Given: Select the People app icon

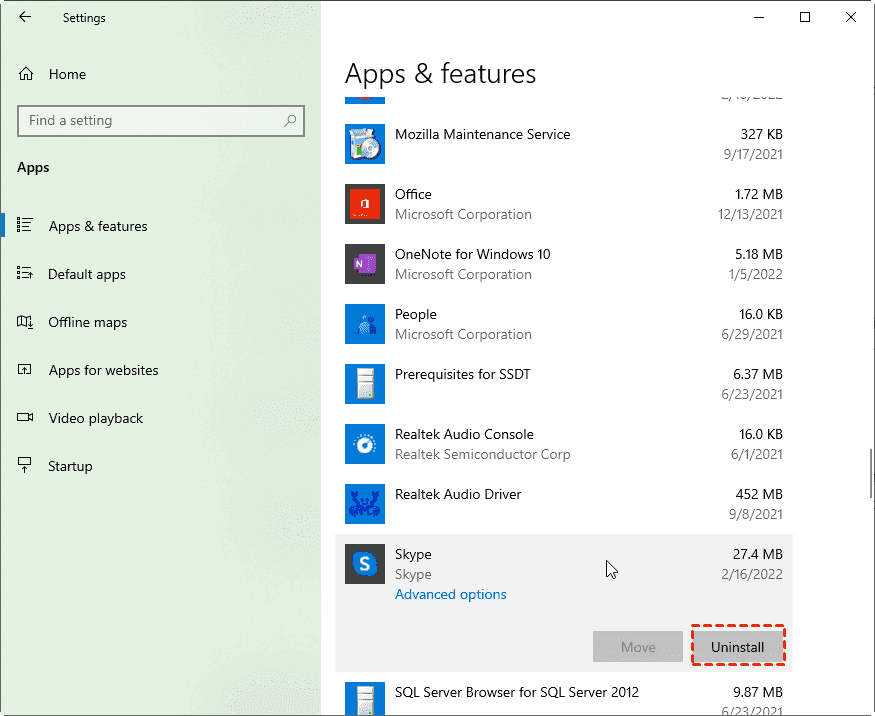Looking at the screenshot, I should click(364, 324).
